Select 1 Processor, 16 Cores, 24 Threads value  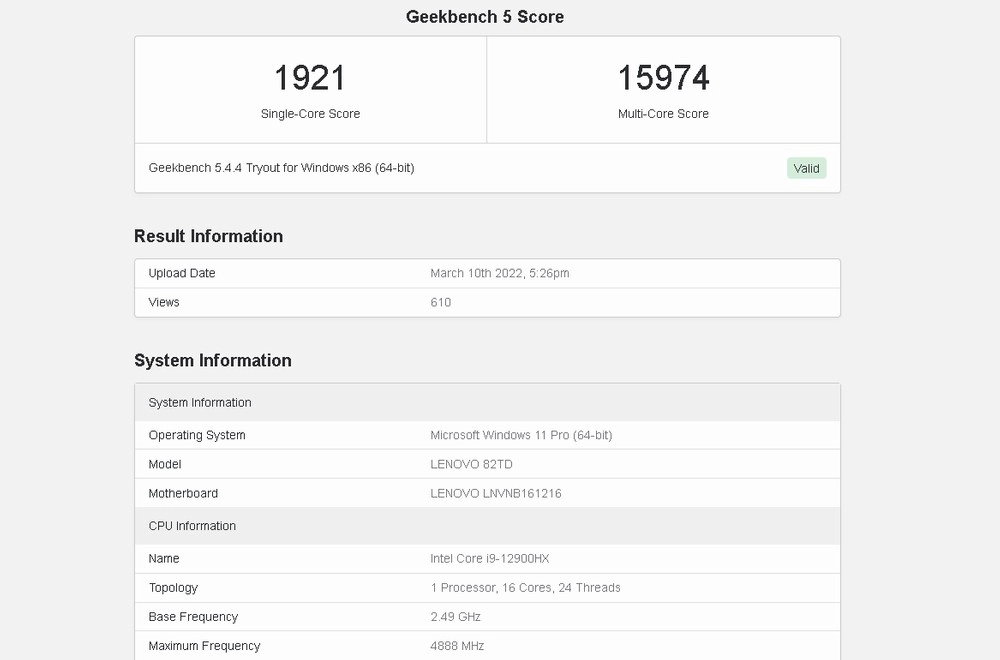coord(526,587)
